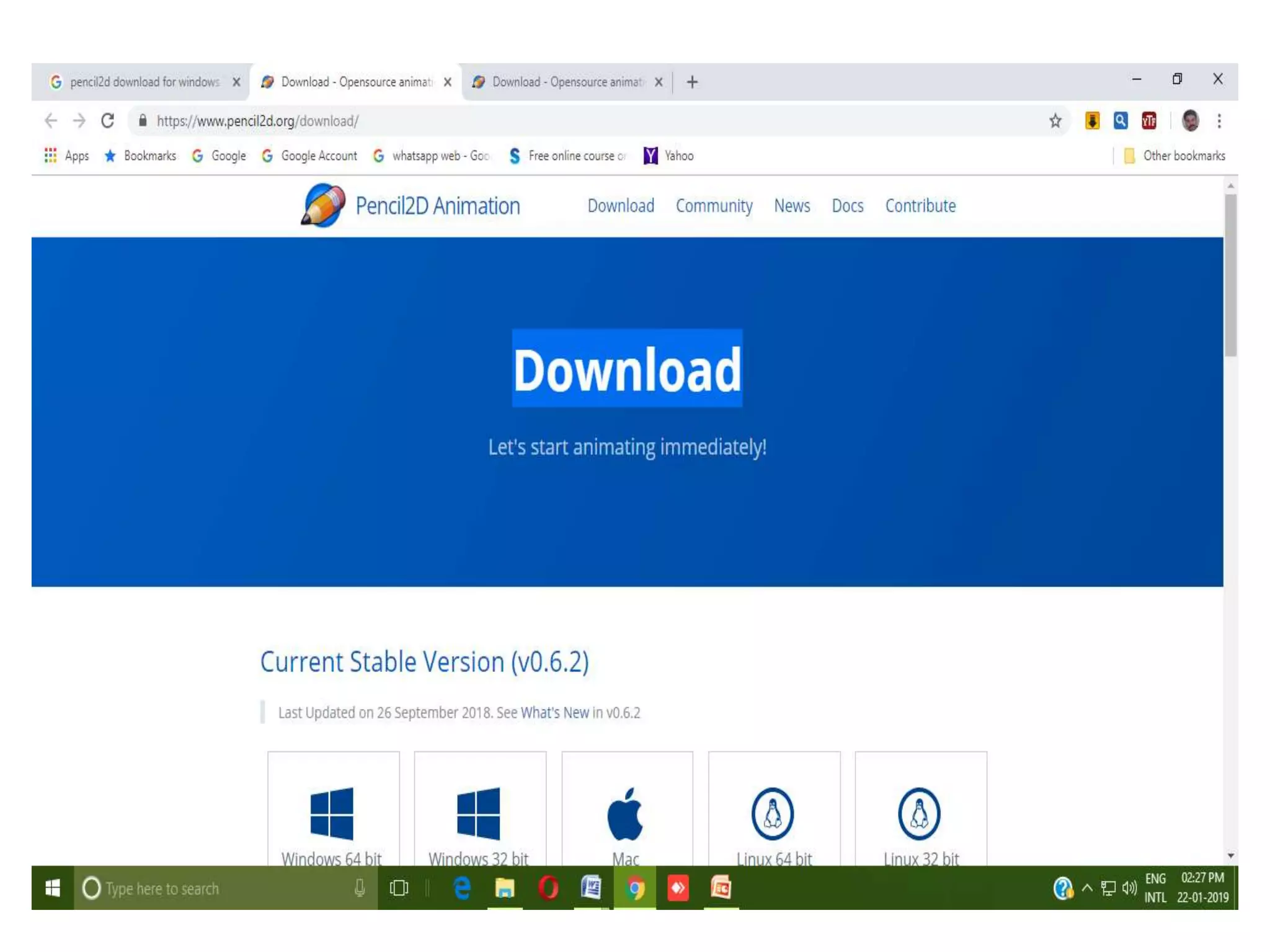Click the Pencil2D logo icon
Viewport: 1270px width, 952px height.
tap(323, 205)
